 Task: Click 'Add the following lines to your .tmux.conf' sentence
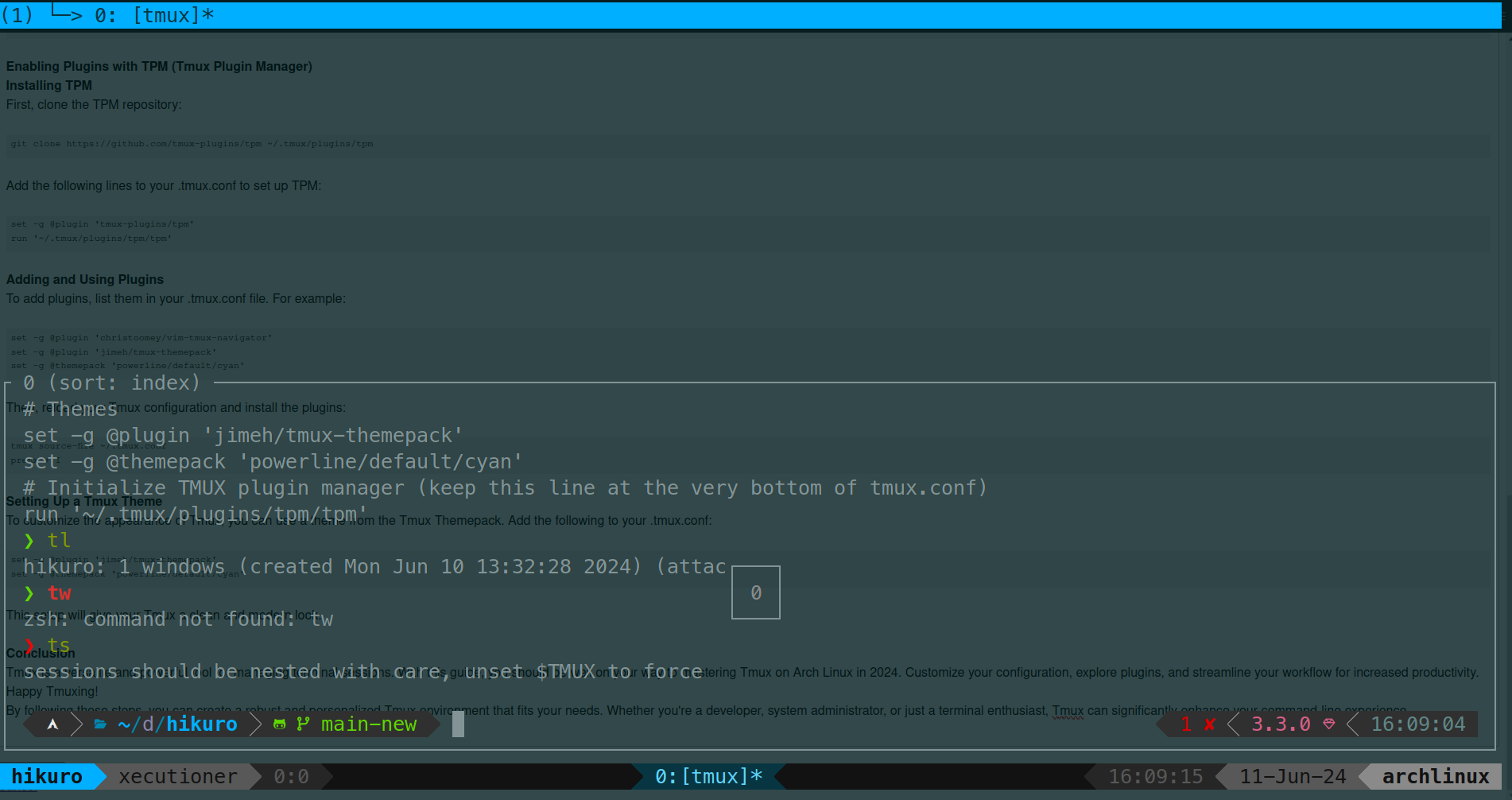point(164,186)
